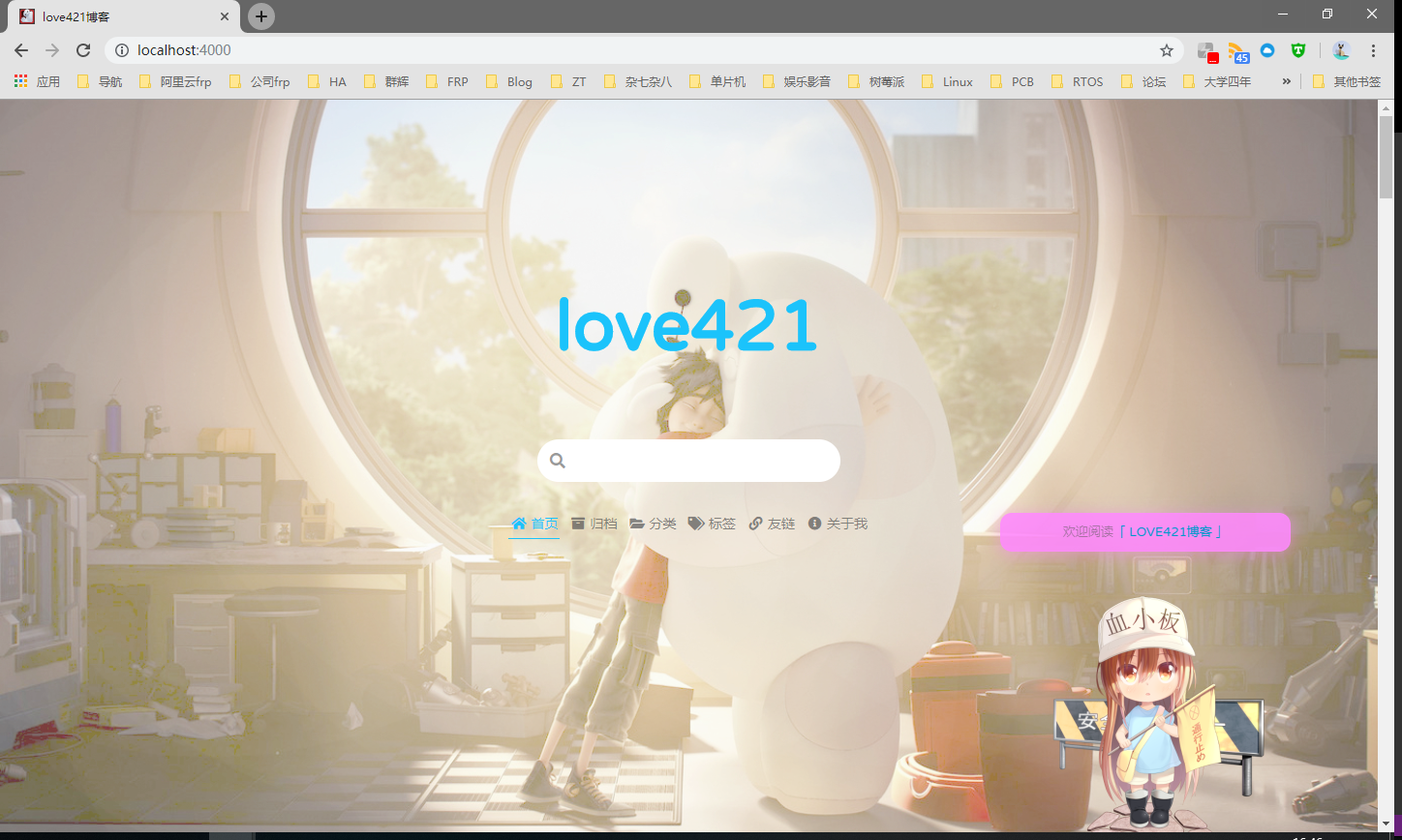Open the Linux folder on the bookmarks bar
This screenshot has width=1402, height=840.
pyautogui.click(x=957, y=81)
